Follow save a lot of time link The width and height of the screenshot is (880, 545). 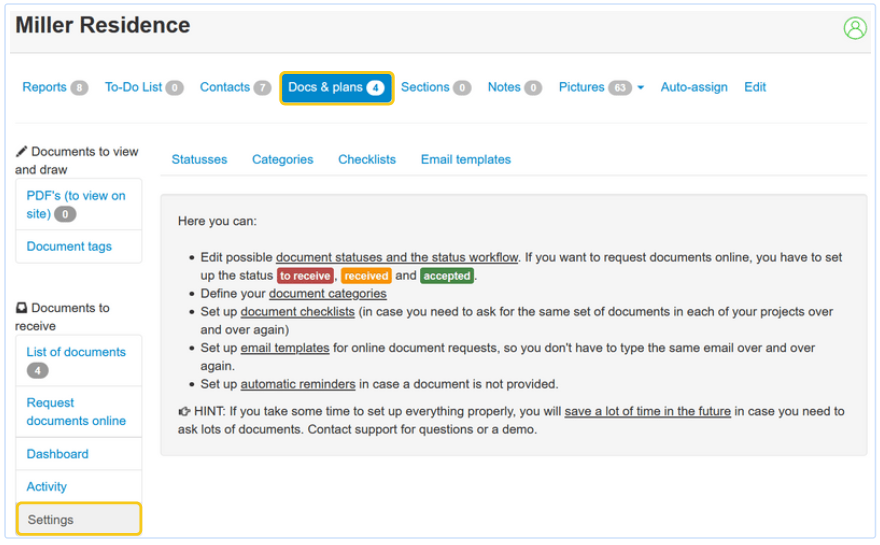[648, 411]
